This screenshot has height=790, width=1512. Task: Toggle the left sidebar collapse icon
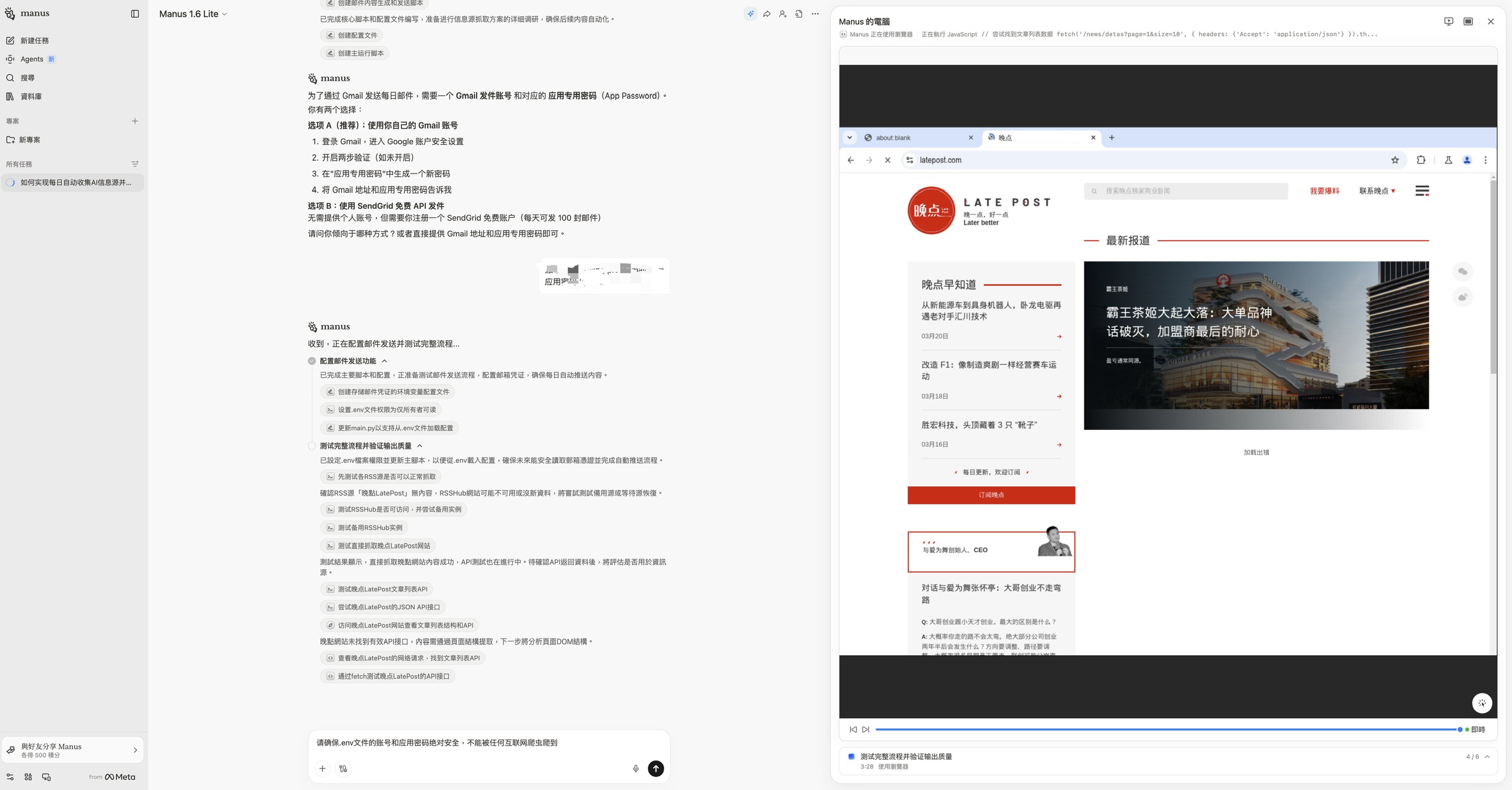[135, 14]
